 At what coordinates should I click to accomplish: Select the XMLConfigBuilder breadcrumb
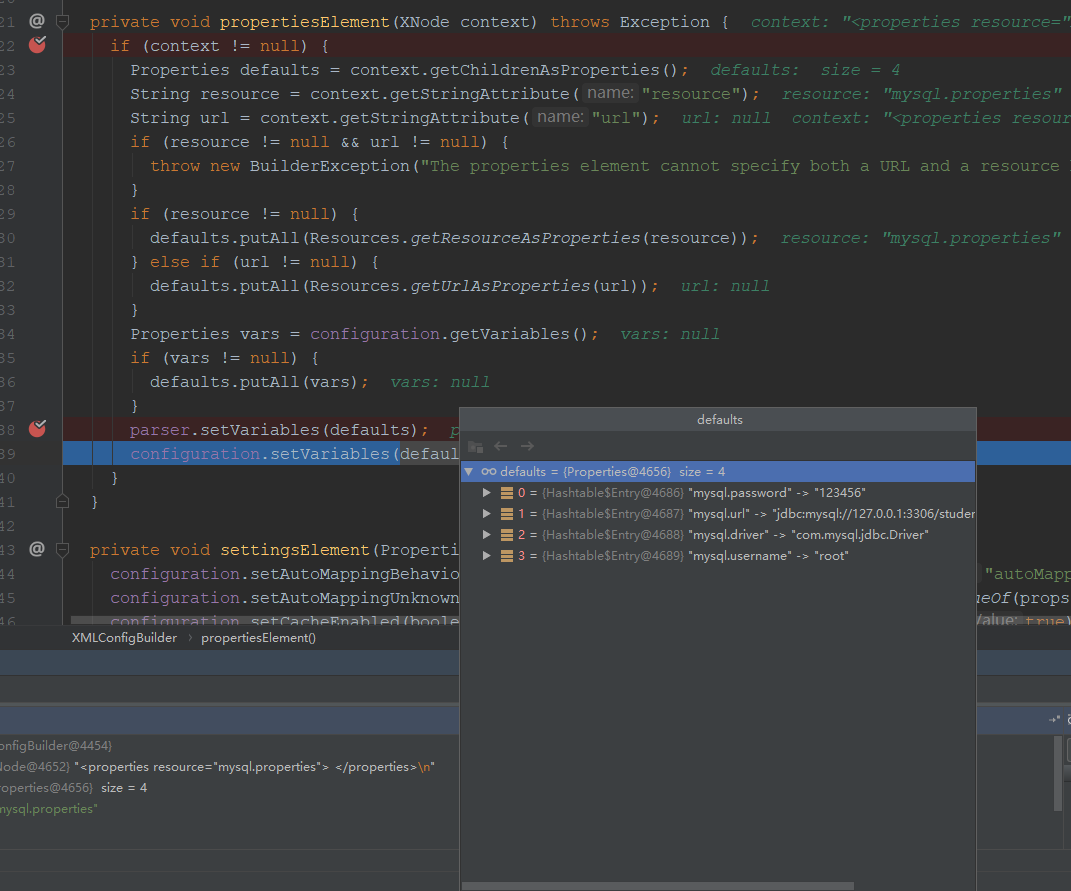point(124,638)
